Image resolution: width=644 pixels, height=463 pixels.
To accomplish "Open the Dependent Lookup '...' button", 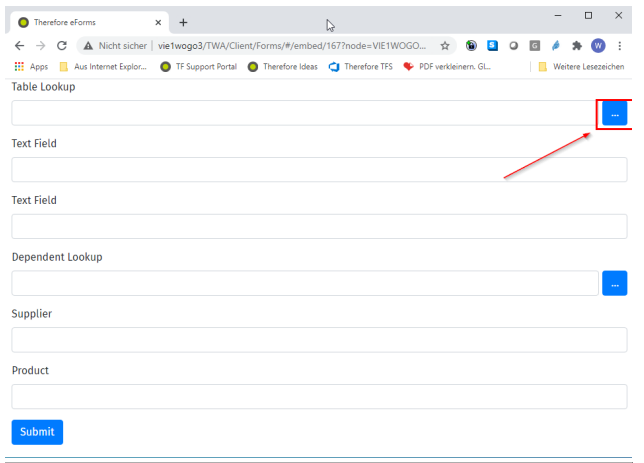I will [x=614, y=283].
